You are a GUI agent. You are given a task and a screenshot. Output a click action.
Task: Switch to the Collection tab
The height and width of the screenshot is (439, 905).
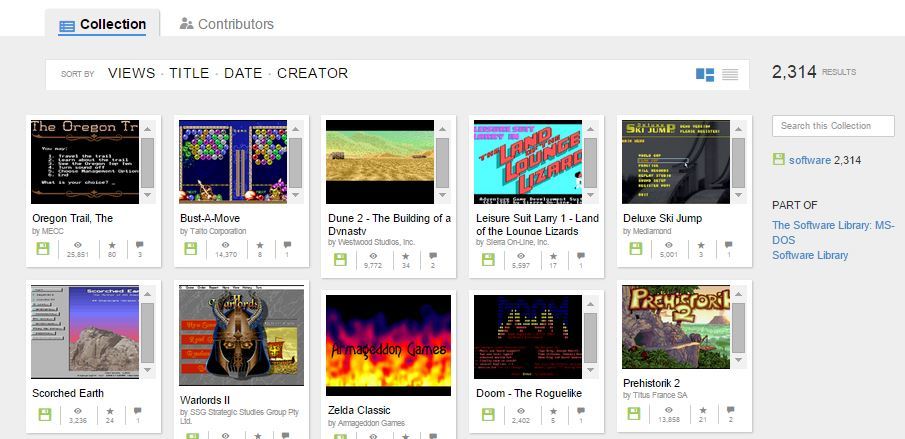(x=103, y=24)
